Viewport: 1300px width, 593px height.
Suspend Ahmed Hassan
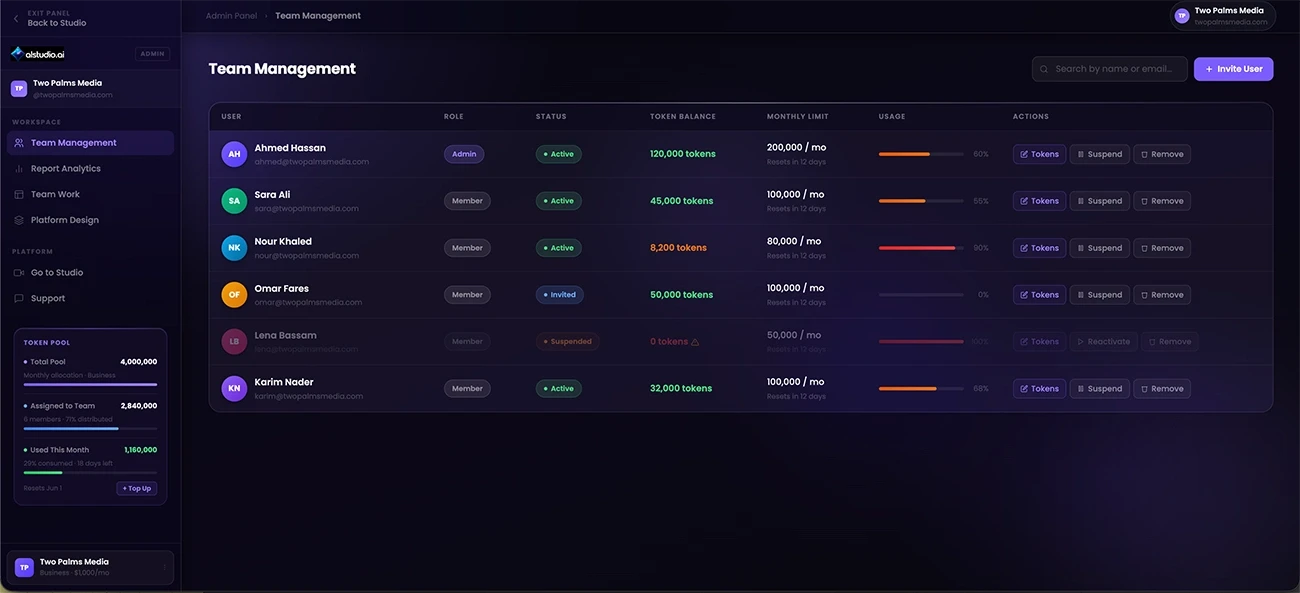(x=1100, y=154)
